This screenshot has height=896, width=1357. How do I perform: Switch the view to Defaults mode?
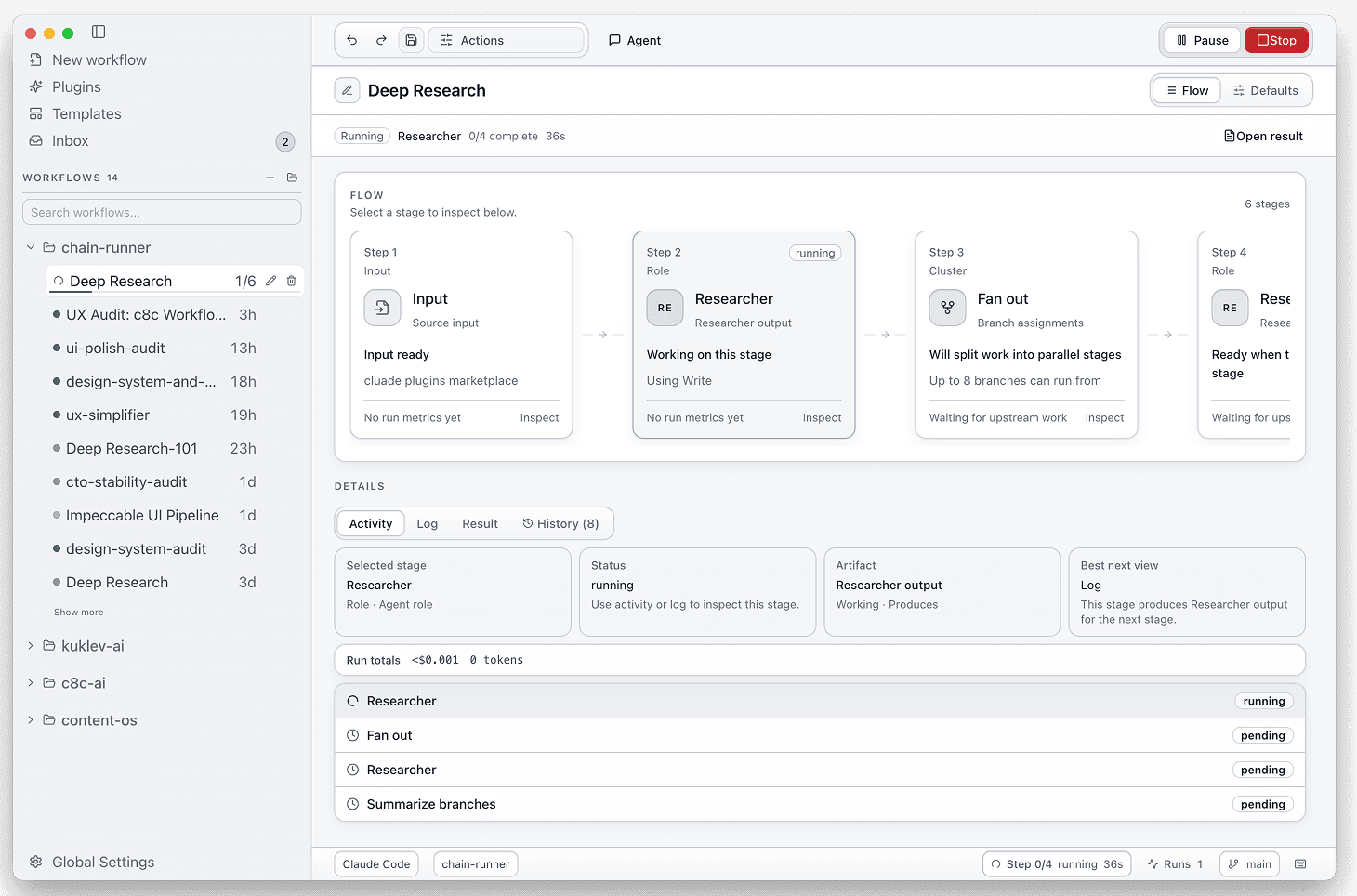(x=1266, y=90)
